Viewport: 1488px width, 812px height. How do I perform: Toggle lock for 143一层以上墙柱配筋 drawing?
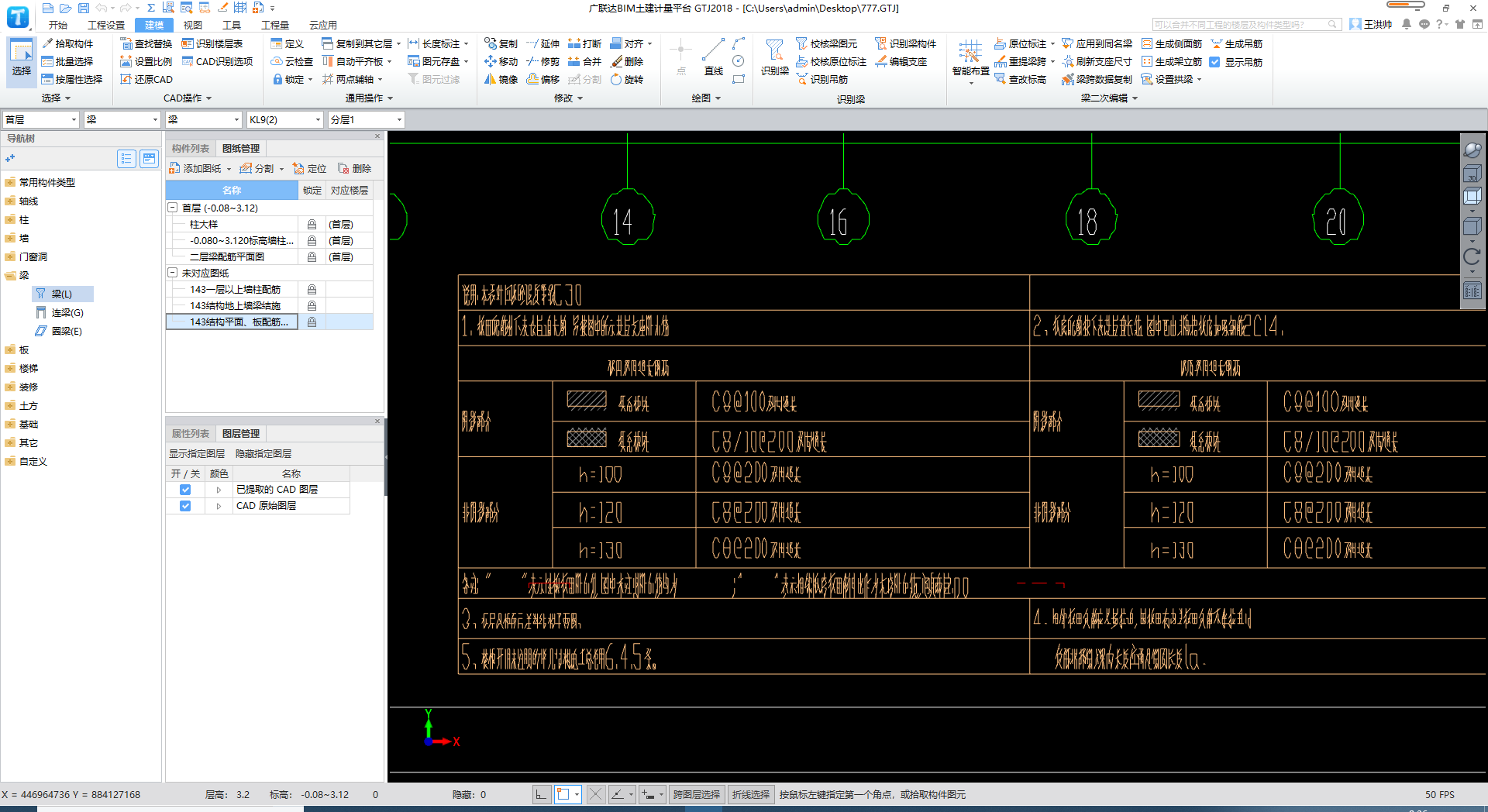coord(312,290)
